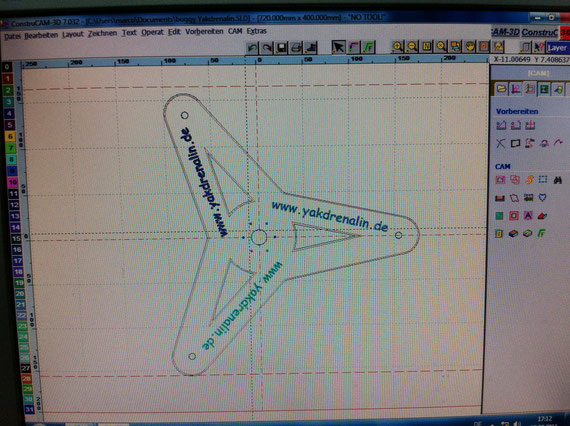Click the X Y coordinate readout
This screenshot has height=426, width=570.
tap(531, 59)
